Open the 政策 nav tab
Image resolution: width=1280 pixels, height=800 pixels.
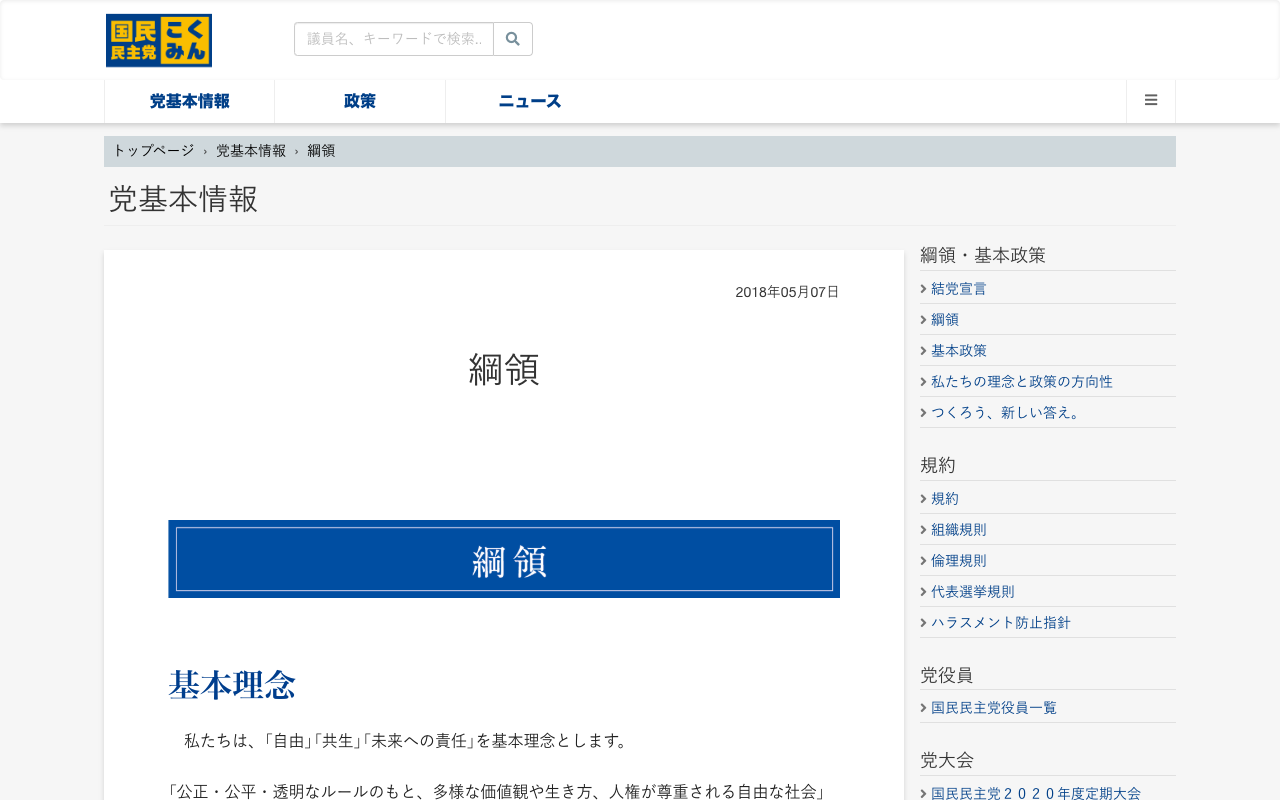coord(360,101)
